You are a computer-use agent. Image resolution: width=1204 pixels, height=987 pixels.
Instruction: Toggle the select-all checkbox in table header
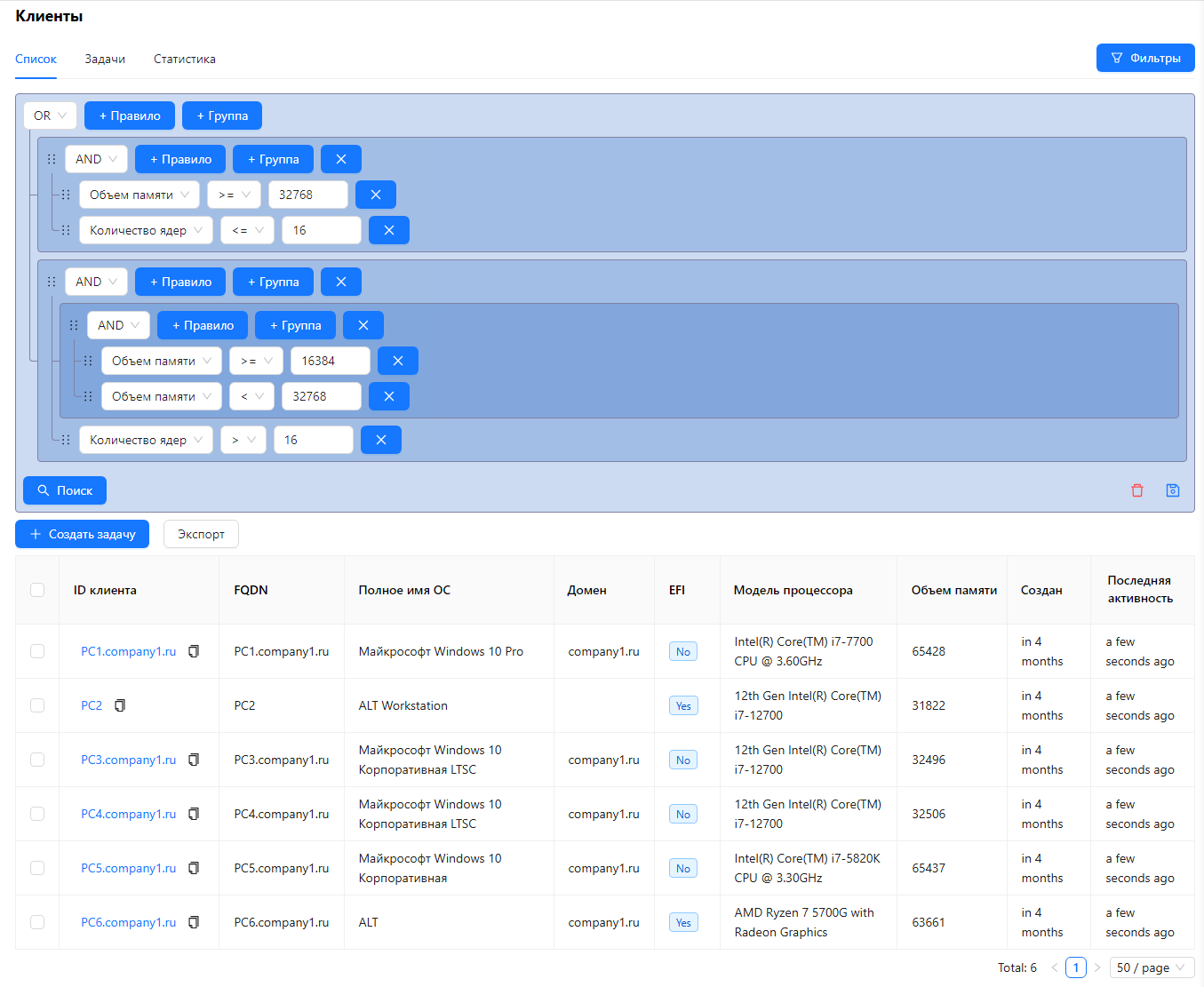pyautogui.click(x=37, y=590)
